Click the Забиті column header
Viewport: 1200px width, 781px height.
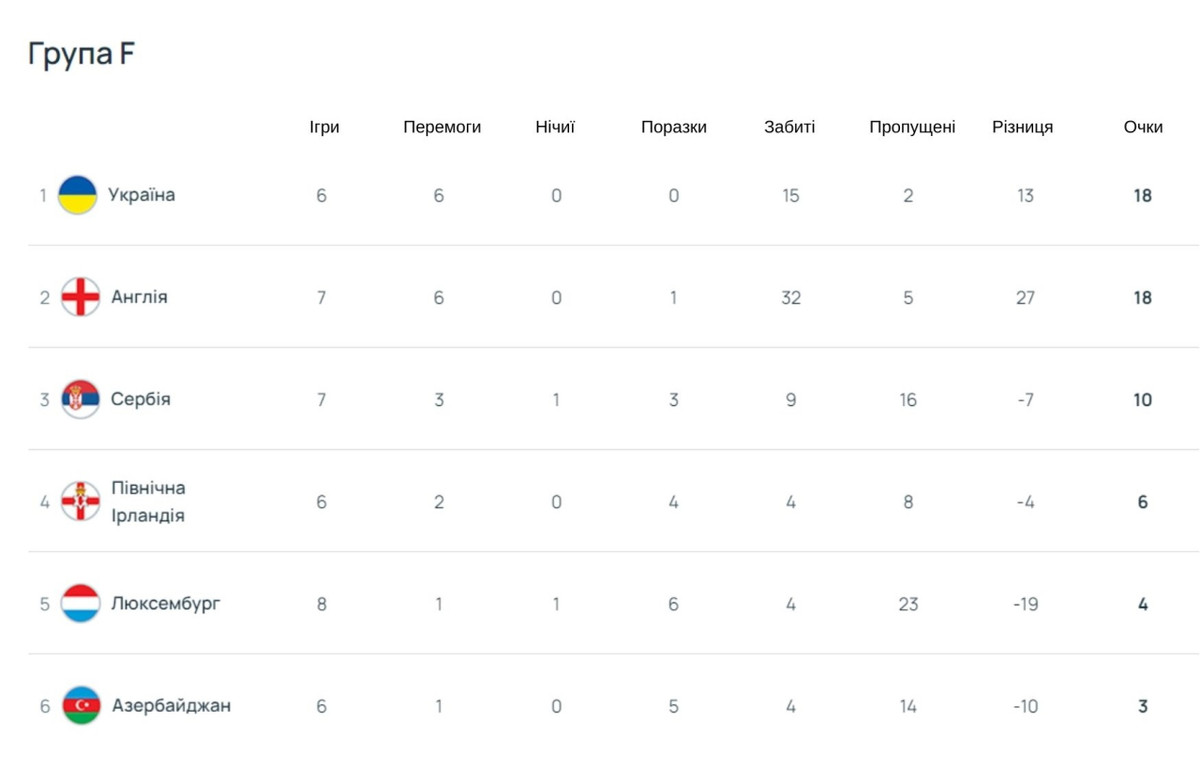(790, 127)
